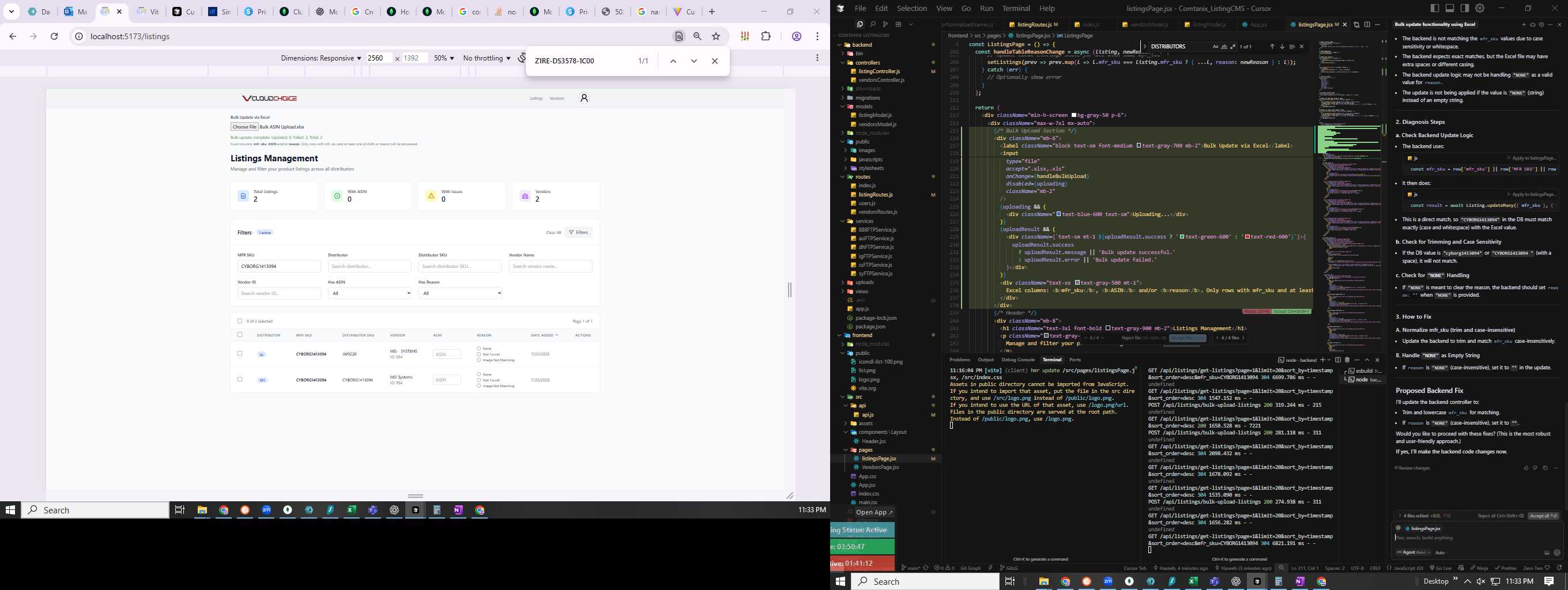This screenshot has width=1568, height=590.
Task: Collapse the backend folder in Cursor's explorer
Action: [862, 45]
